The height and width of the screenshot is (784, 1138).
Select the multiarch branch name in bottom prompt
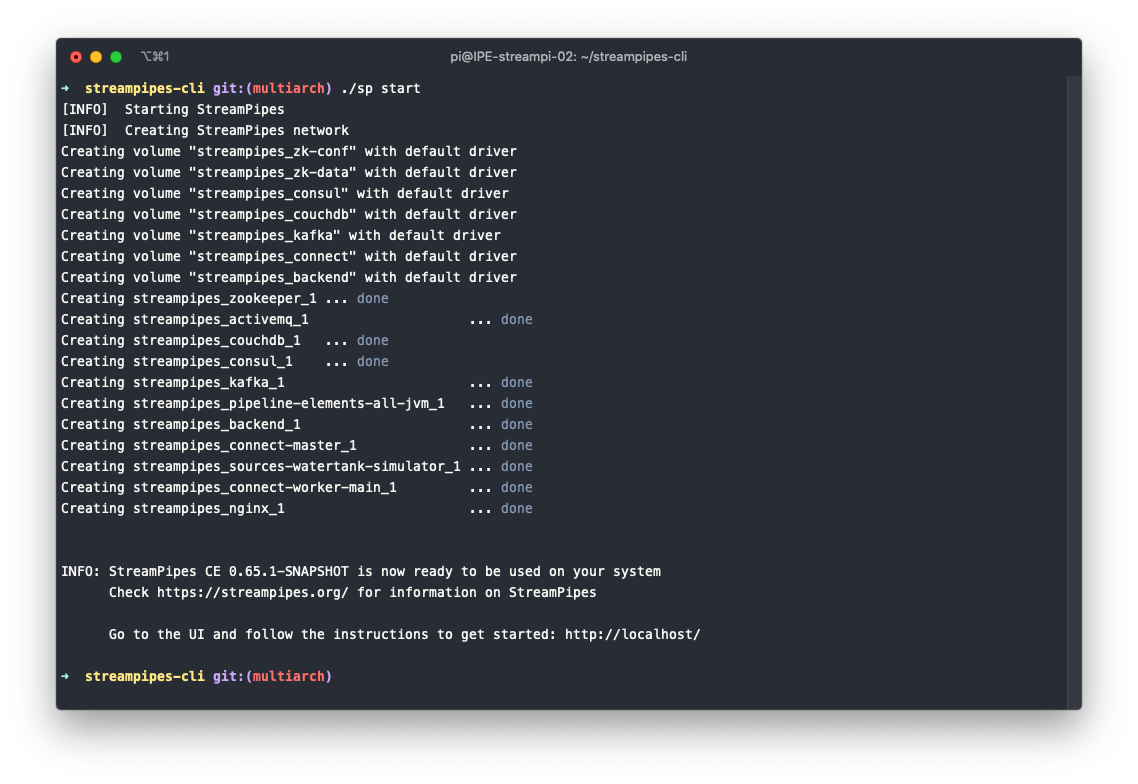(x=288, y=676)
